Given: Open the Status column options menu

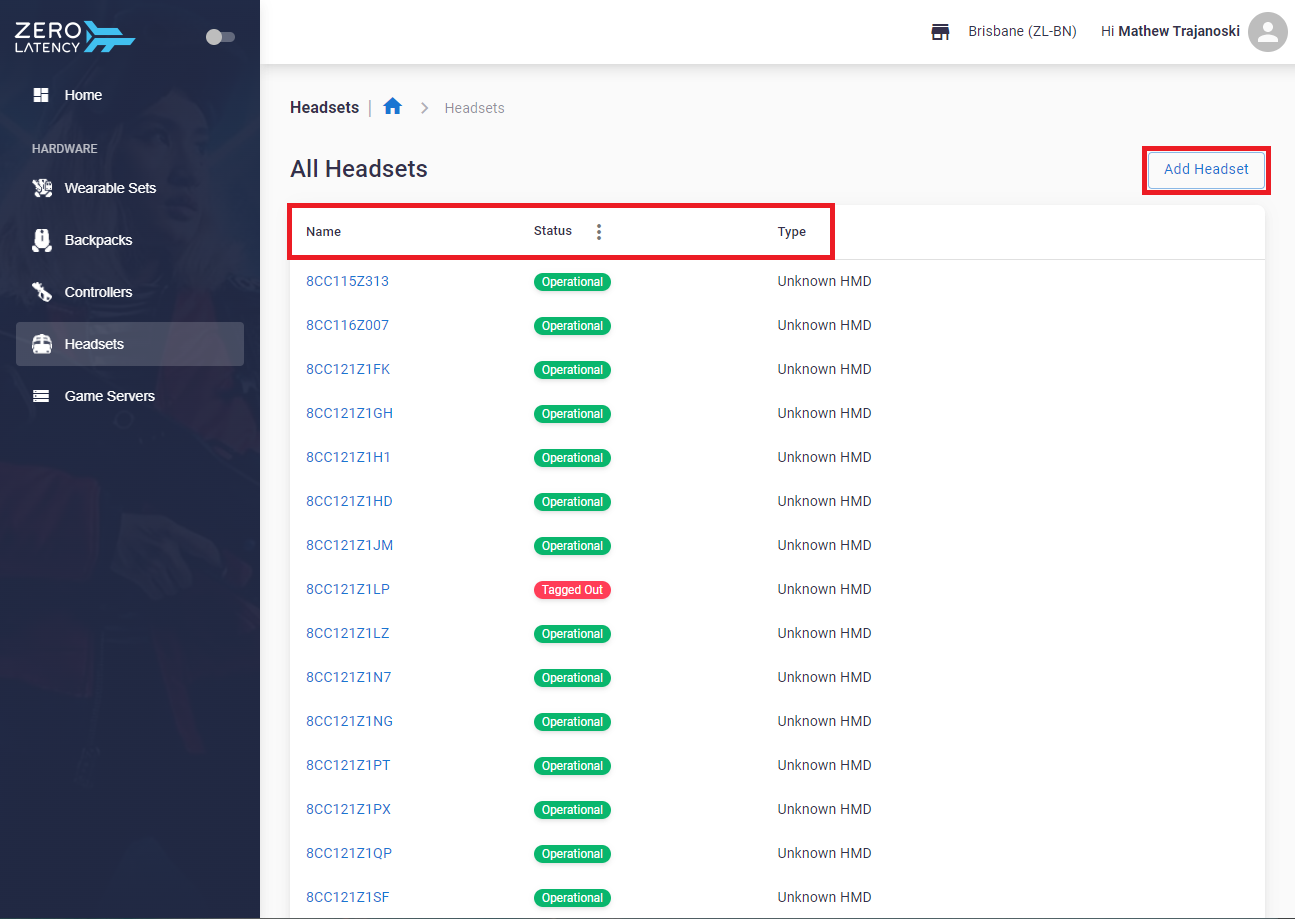Looking at the screenshot, I should (x=599, y=232).
